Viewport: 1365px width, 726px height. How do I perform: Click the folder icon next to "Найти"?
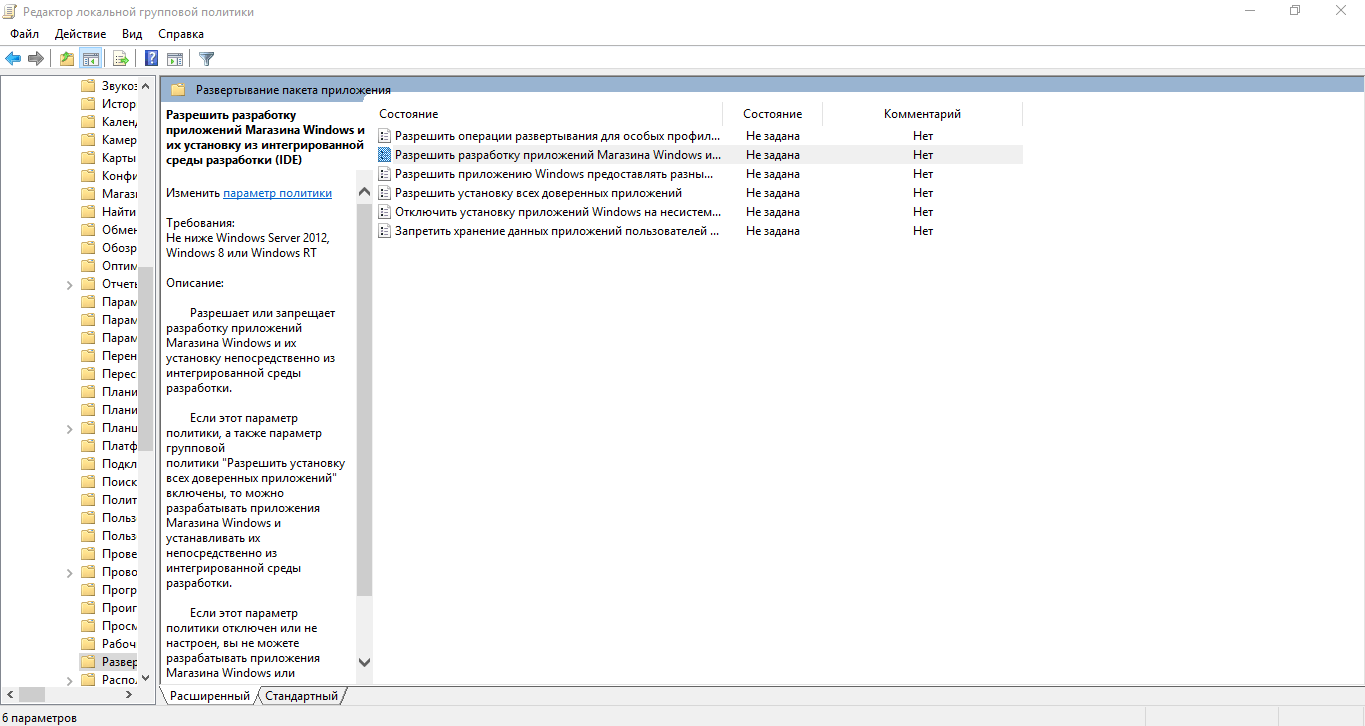click(88, 212)
